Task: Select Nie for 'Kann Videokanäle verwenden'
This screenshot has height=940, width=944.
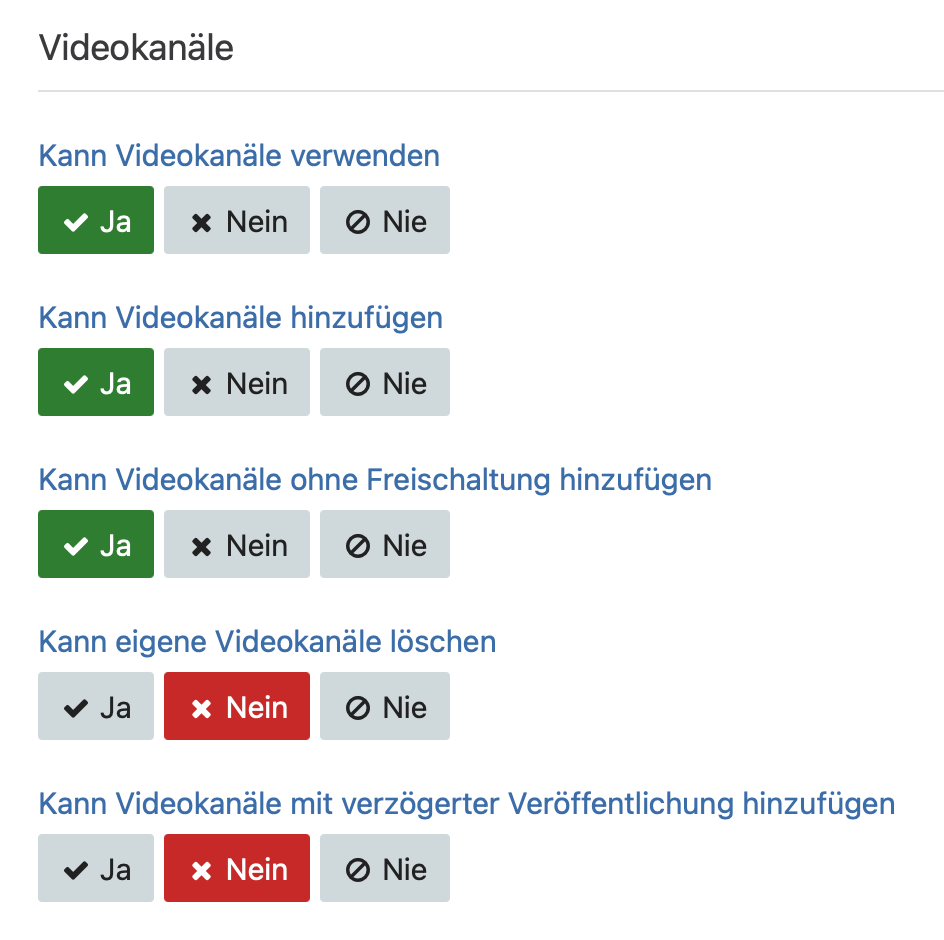Action: click(x=385, y=220)
